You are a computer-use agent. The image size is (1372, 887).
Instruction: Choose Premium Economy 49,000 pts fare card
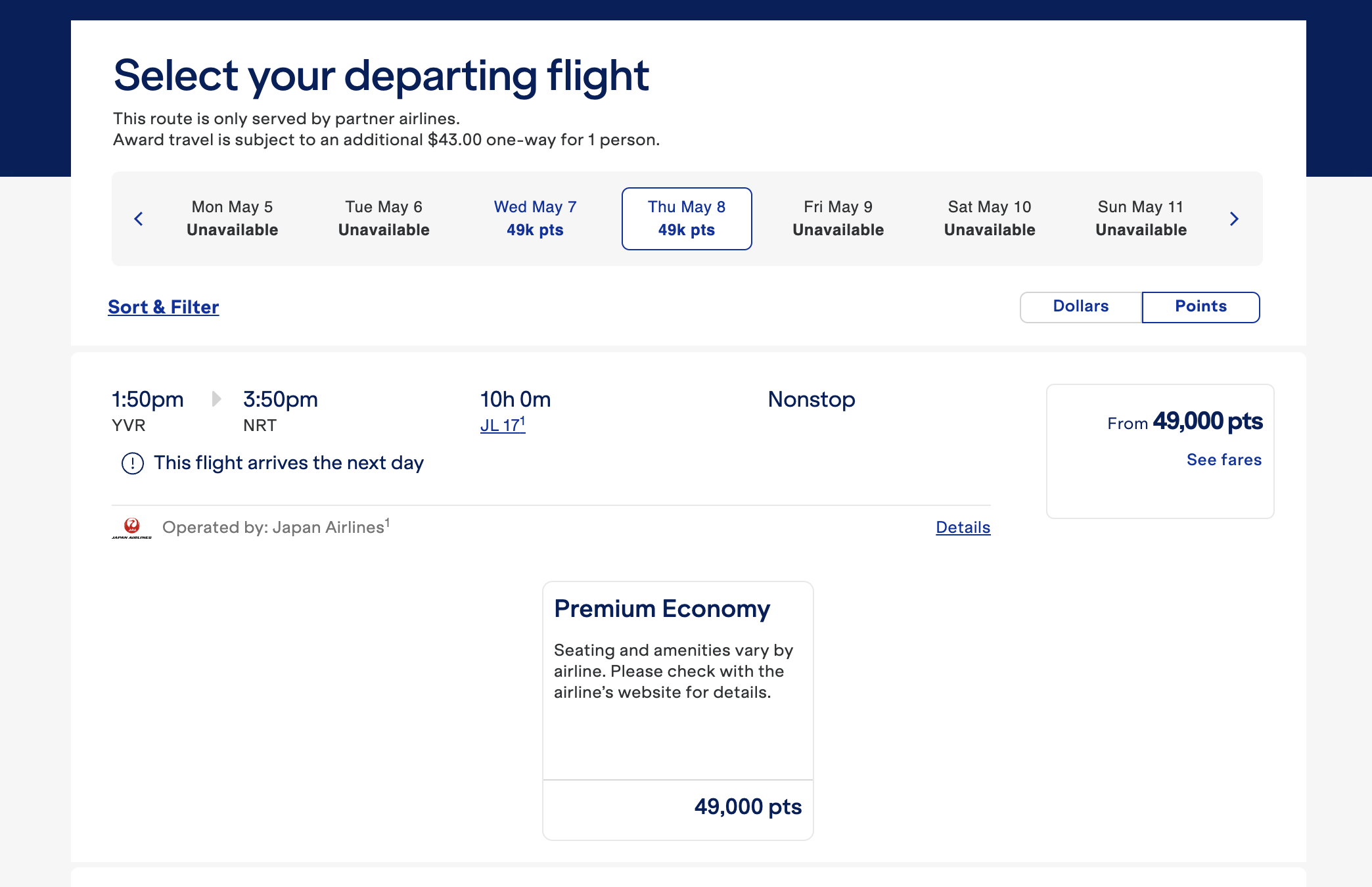tap(678, 711)
